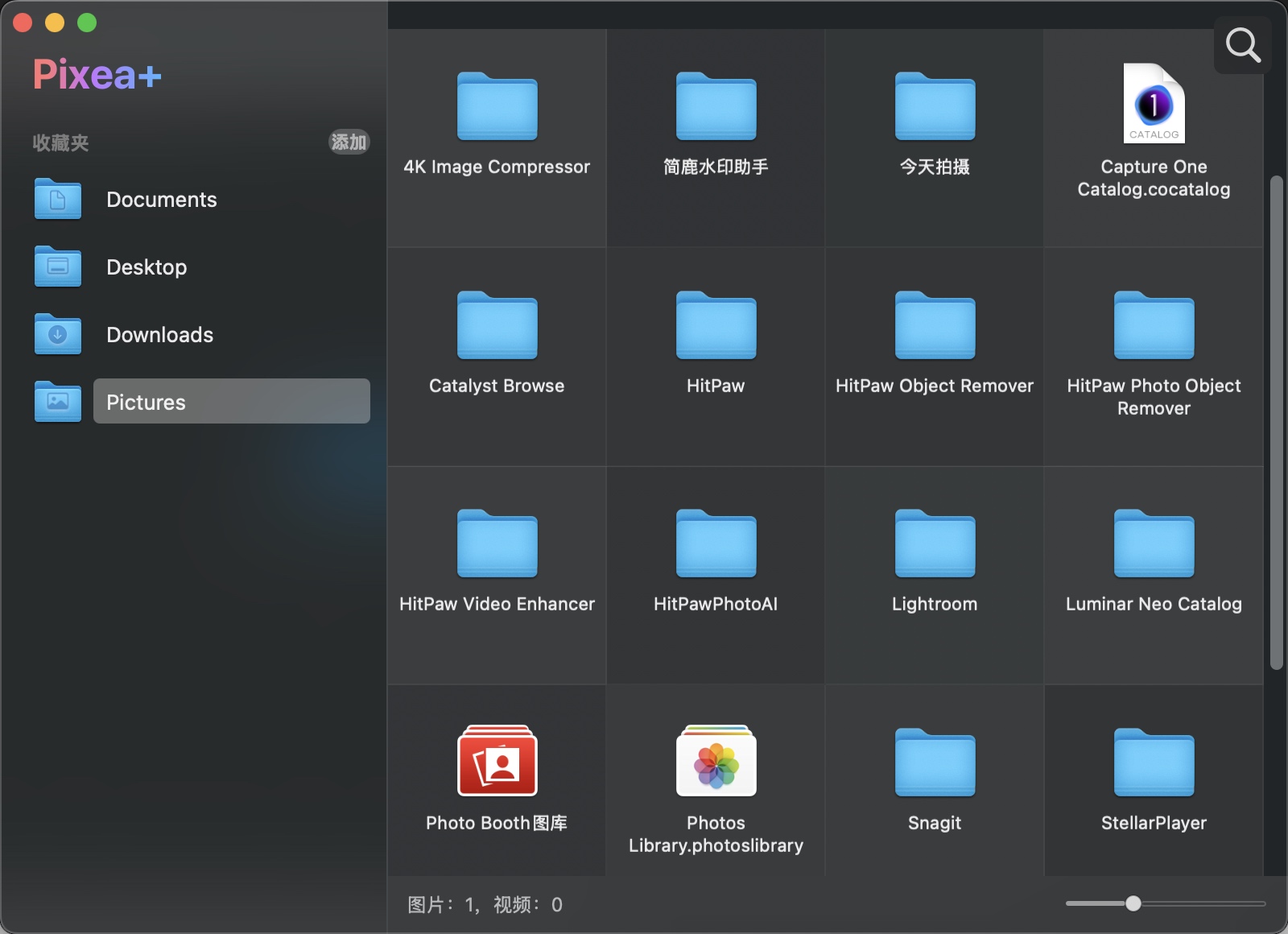Click the 'Luminar Neo Catalog' label
Viewport: 1288px width, 934px height.
[x=1154, y=604]
